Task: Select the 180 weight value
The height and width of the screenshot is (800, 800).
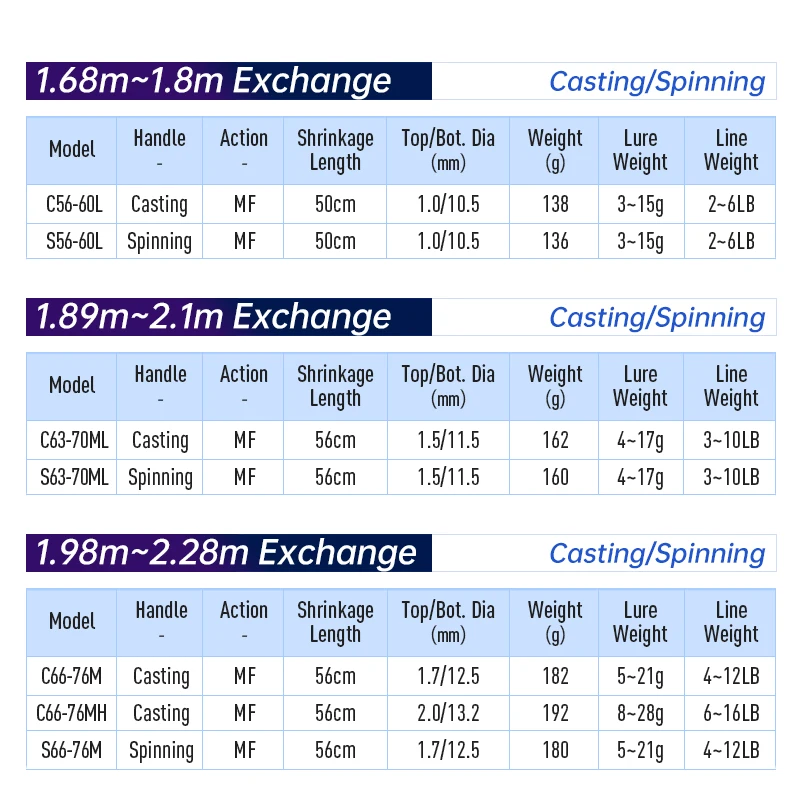Action: 554,750
